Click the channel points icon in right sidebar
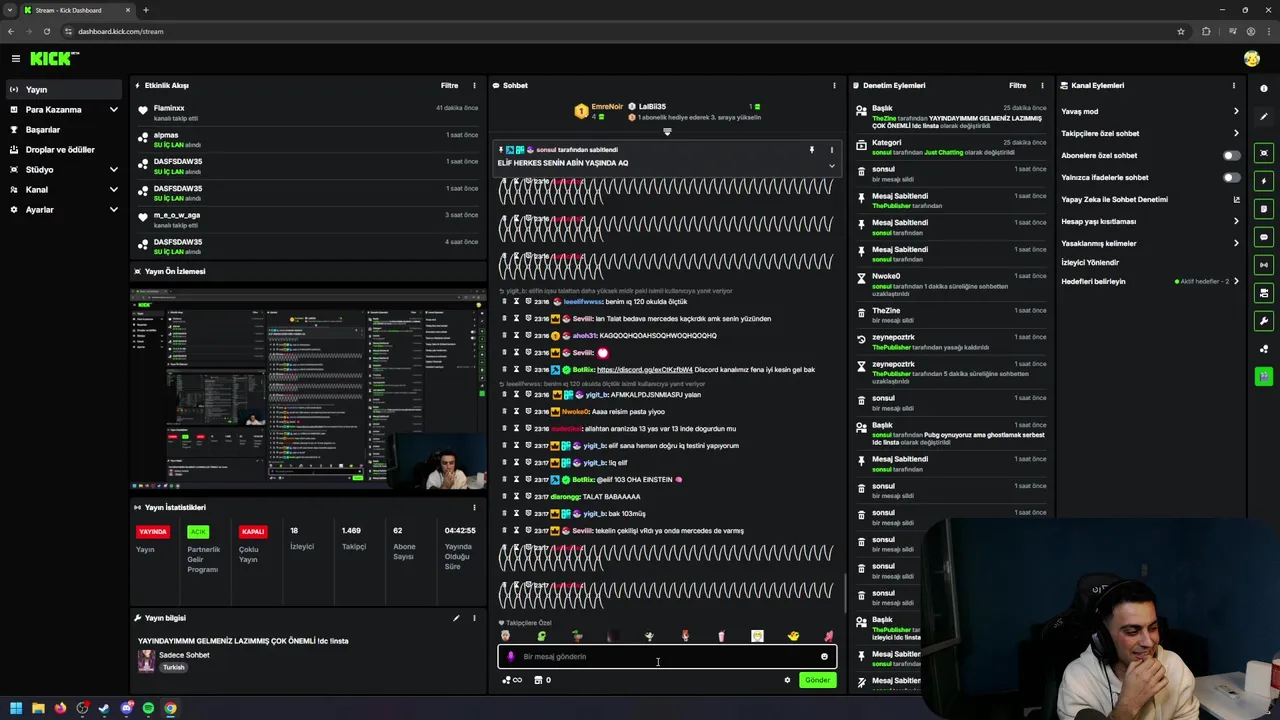This screenshot has height=720, width=1280. coord(1264,349)
